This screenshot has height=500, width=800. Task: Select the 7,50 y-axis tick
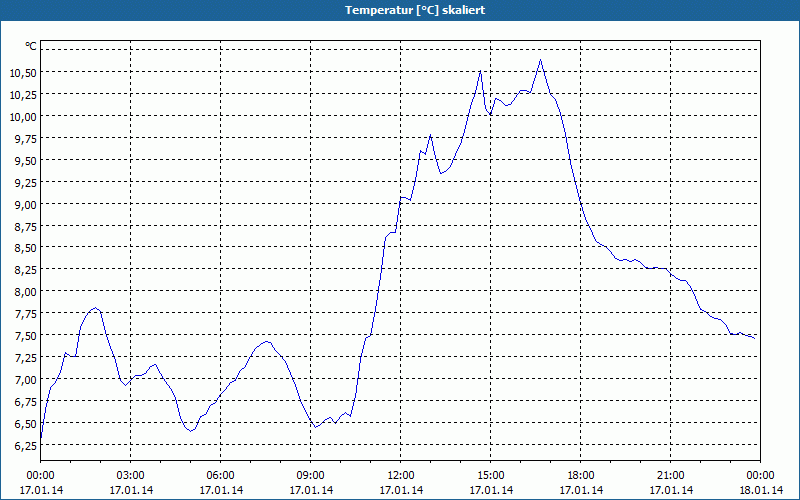[25, 336]
